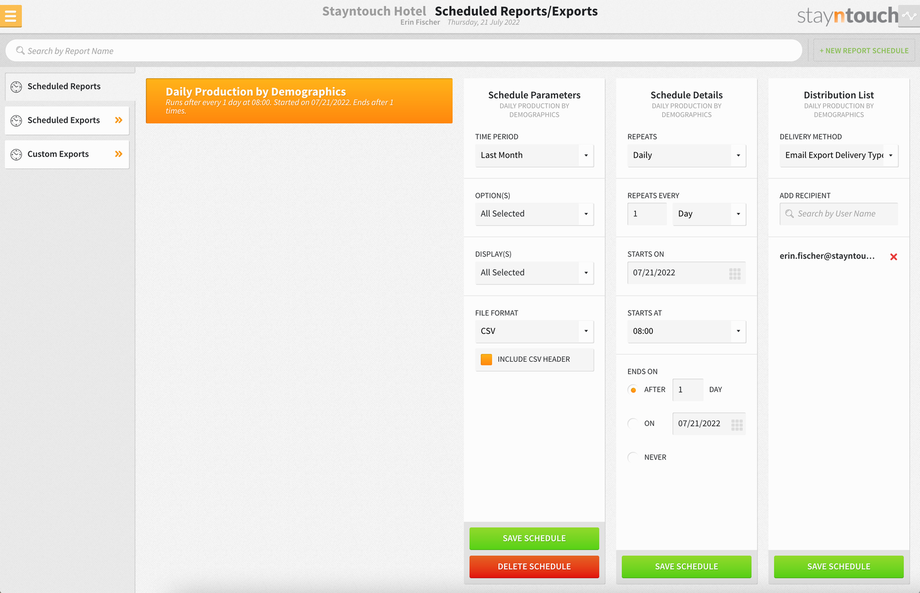Click the Stayntouch Hotel title
920x593 pixels.
coord(374,11)
